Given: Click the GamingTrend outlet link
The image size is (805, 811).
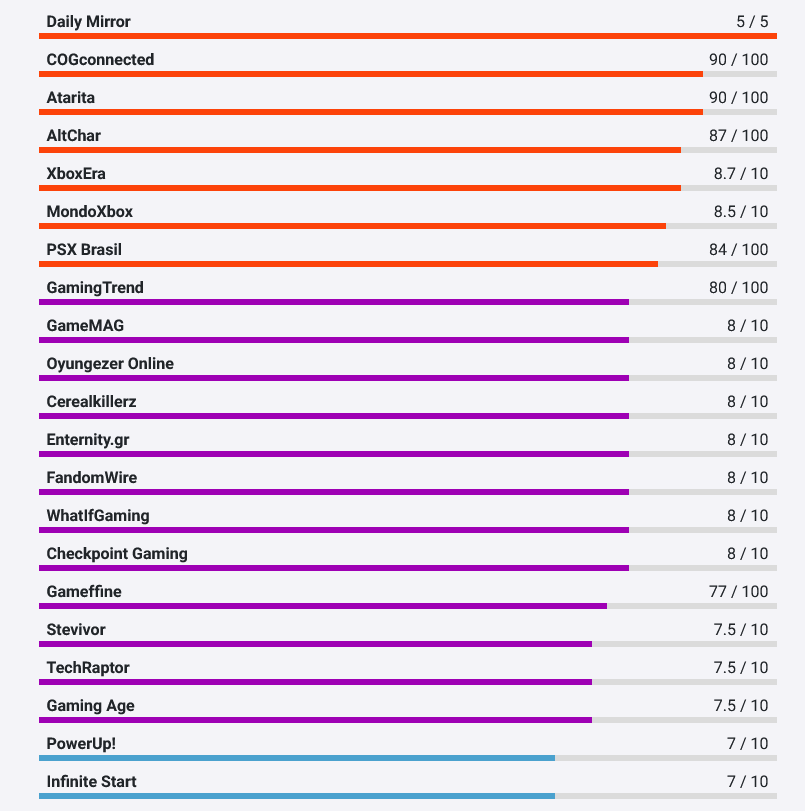Looking at the screenshot, I should pyautogui.click(x=95, y=287).
